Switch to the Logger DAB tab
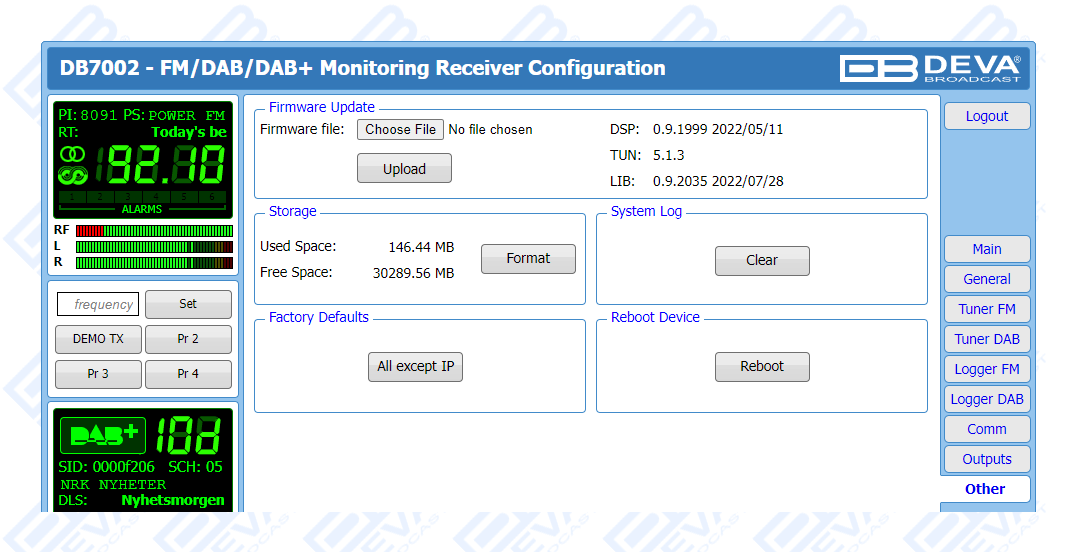Viewport: 1077px width, 552px height. click(986, 399)
